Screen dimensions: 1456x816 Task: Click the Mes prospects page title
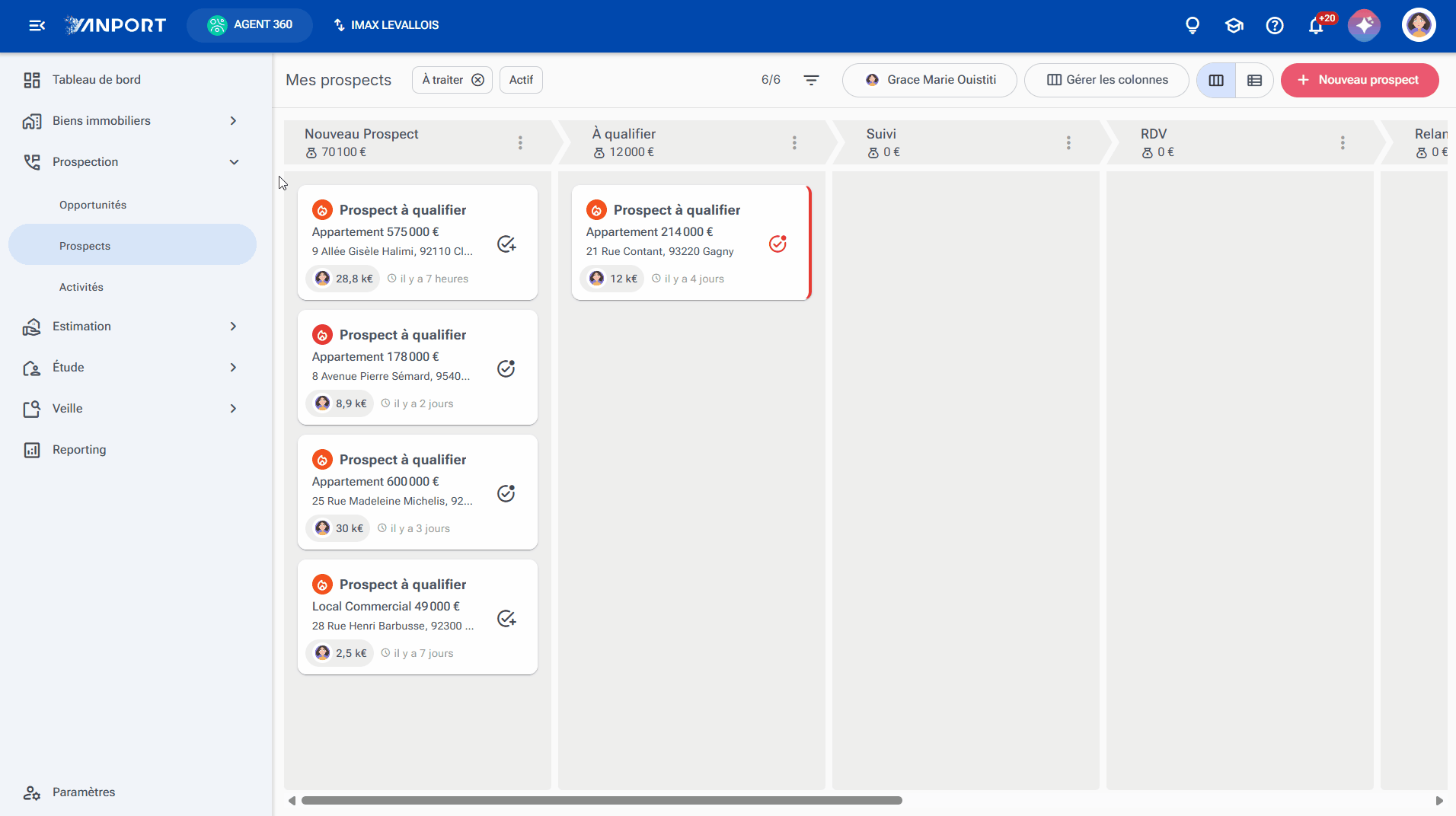(x=339, y=80)
